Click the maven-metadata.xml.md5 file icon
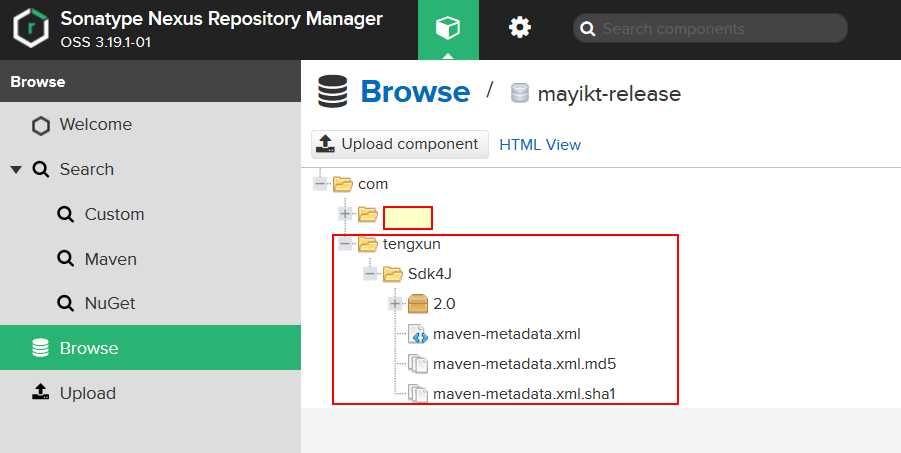The image size is (901, 453). pyautogui.click(x=418, y=364)
